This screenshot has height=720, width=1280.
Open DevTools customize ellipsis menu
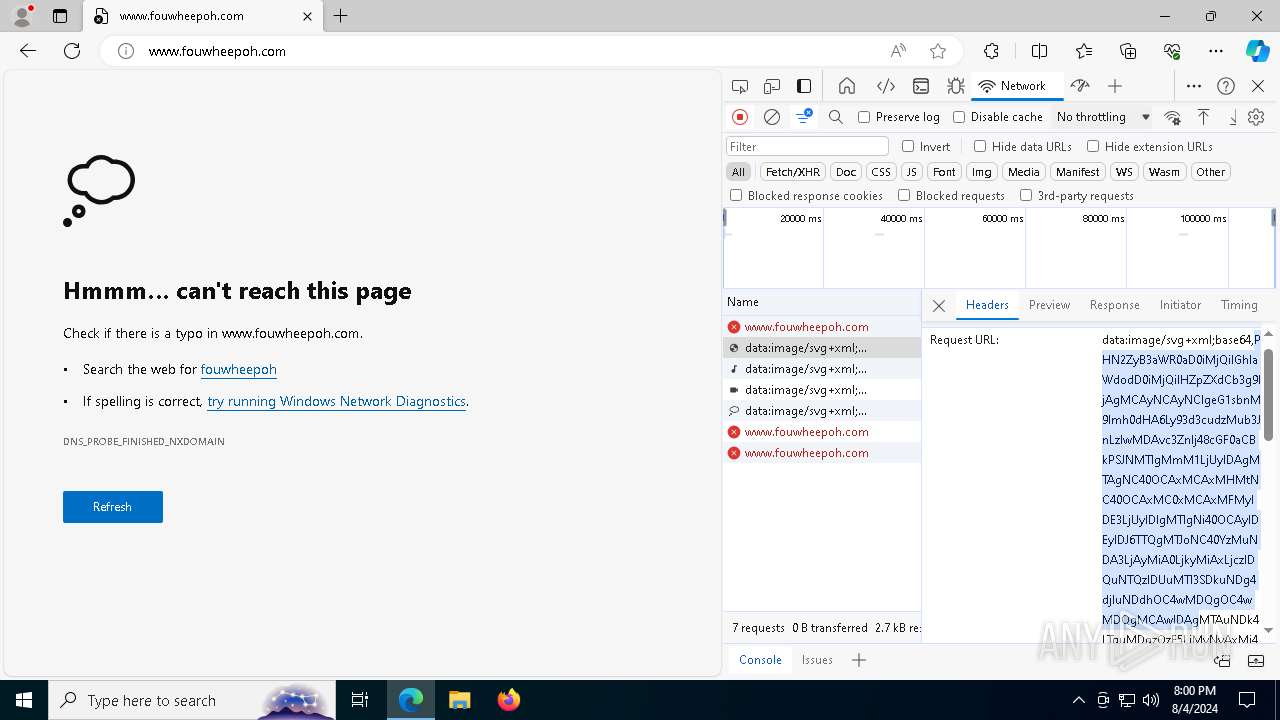pyautogui.click(x=1194, y=86)
